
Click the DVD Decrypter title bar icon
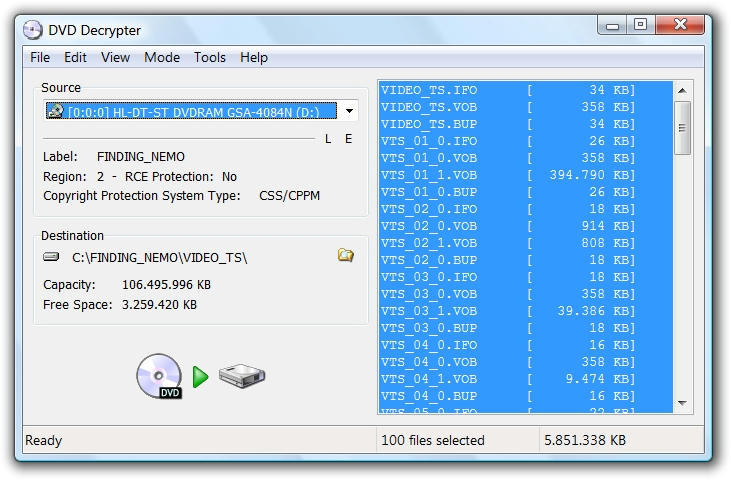(32, 30)
